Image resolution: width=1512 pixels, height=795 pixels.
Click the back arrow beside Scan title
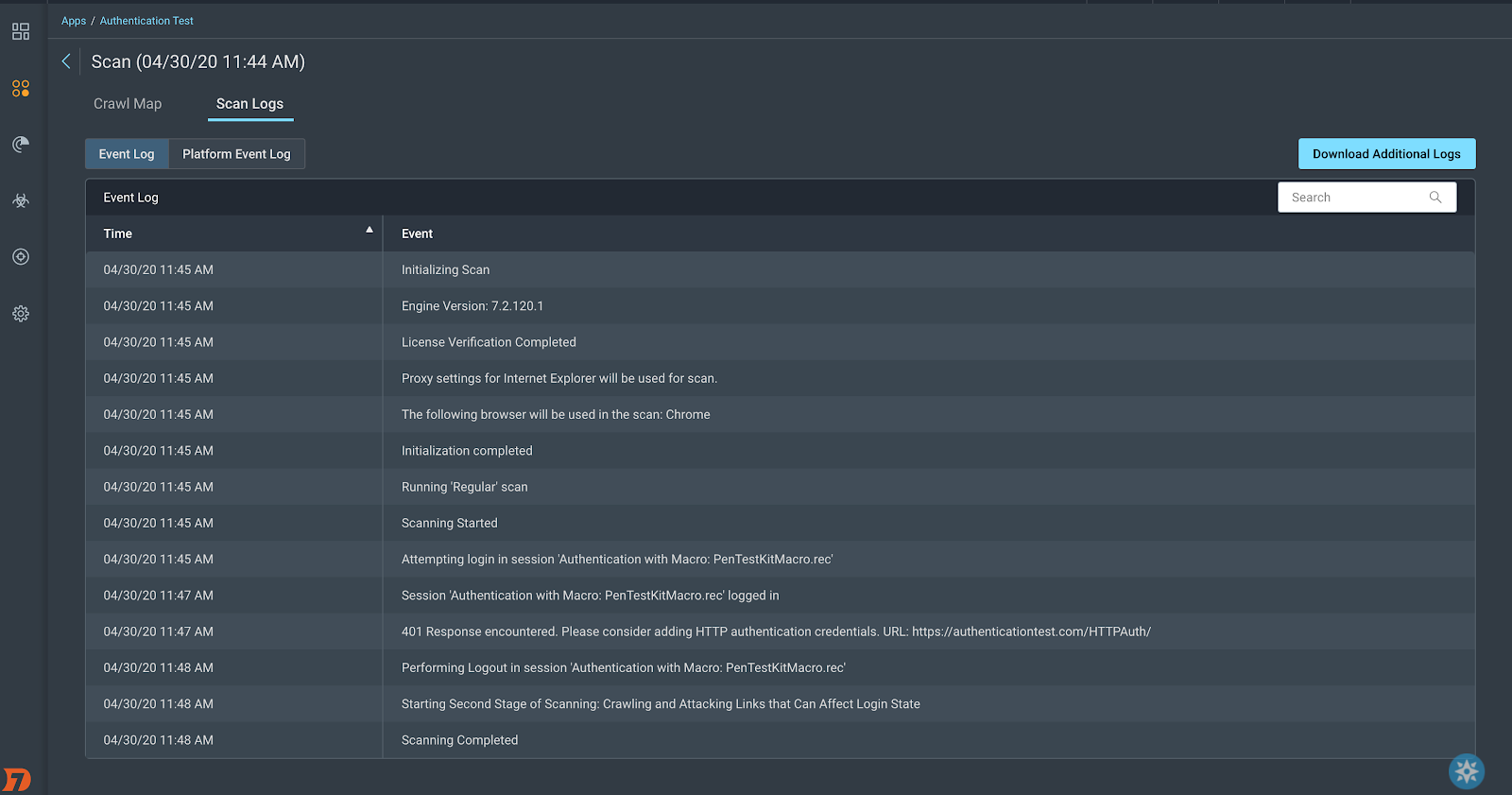point(66,61)
